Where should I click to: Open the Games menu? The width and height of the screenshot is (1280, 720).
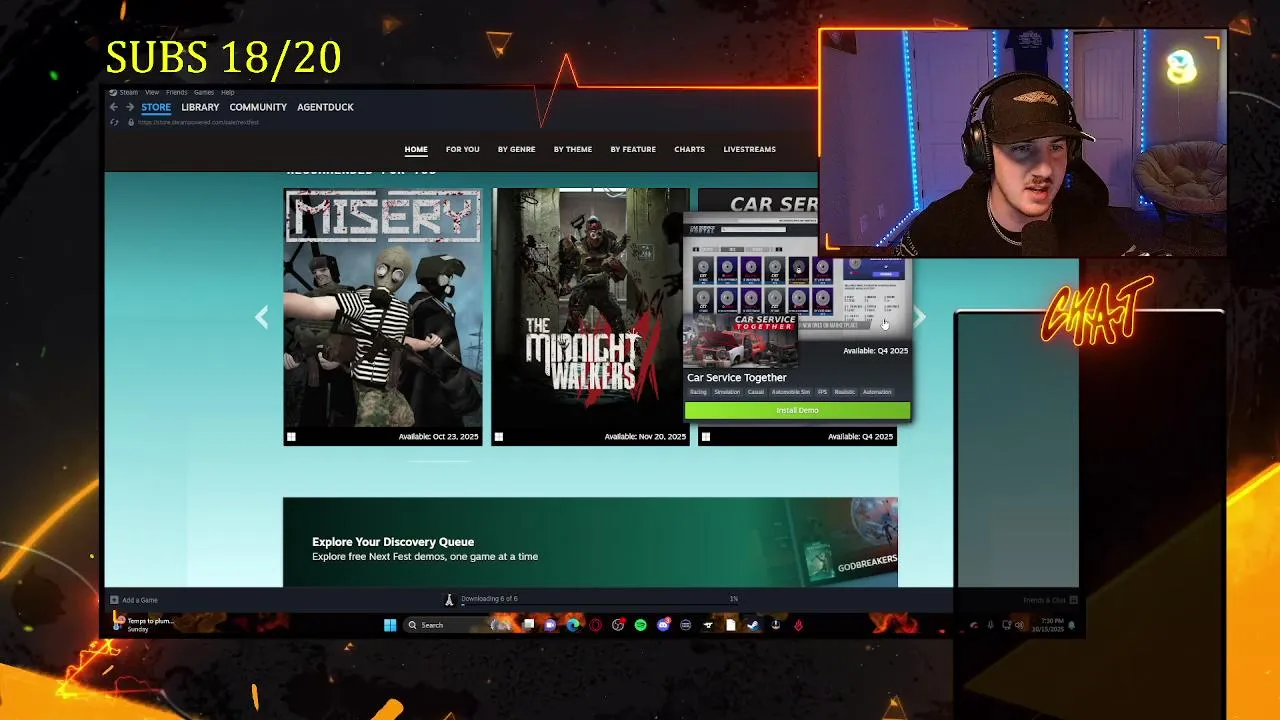point(203,92)
